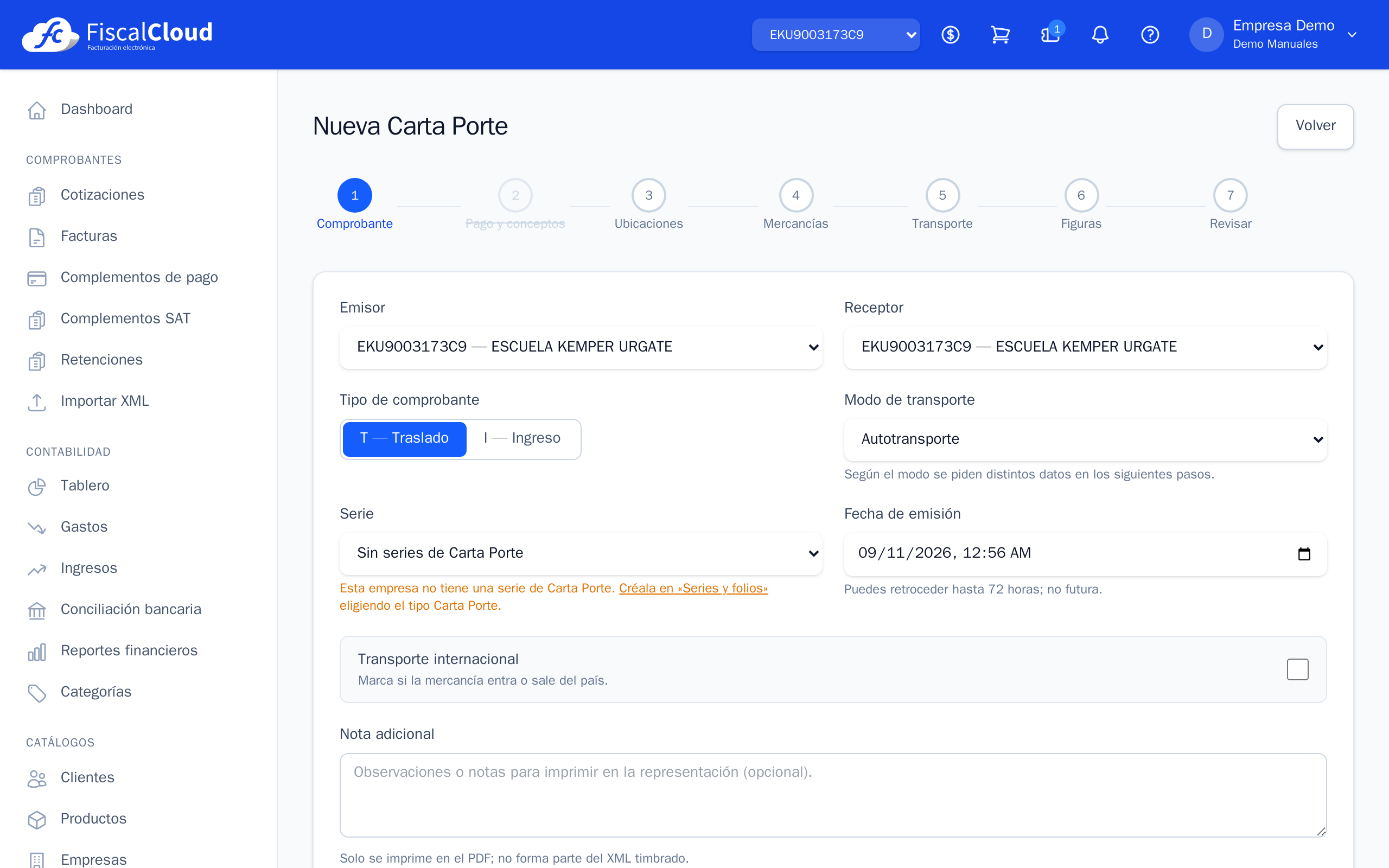This screenshot has height=868, width=1389.
Task: Follow the Créala en «Series y folios» link
Action: (693, 589)
